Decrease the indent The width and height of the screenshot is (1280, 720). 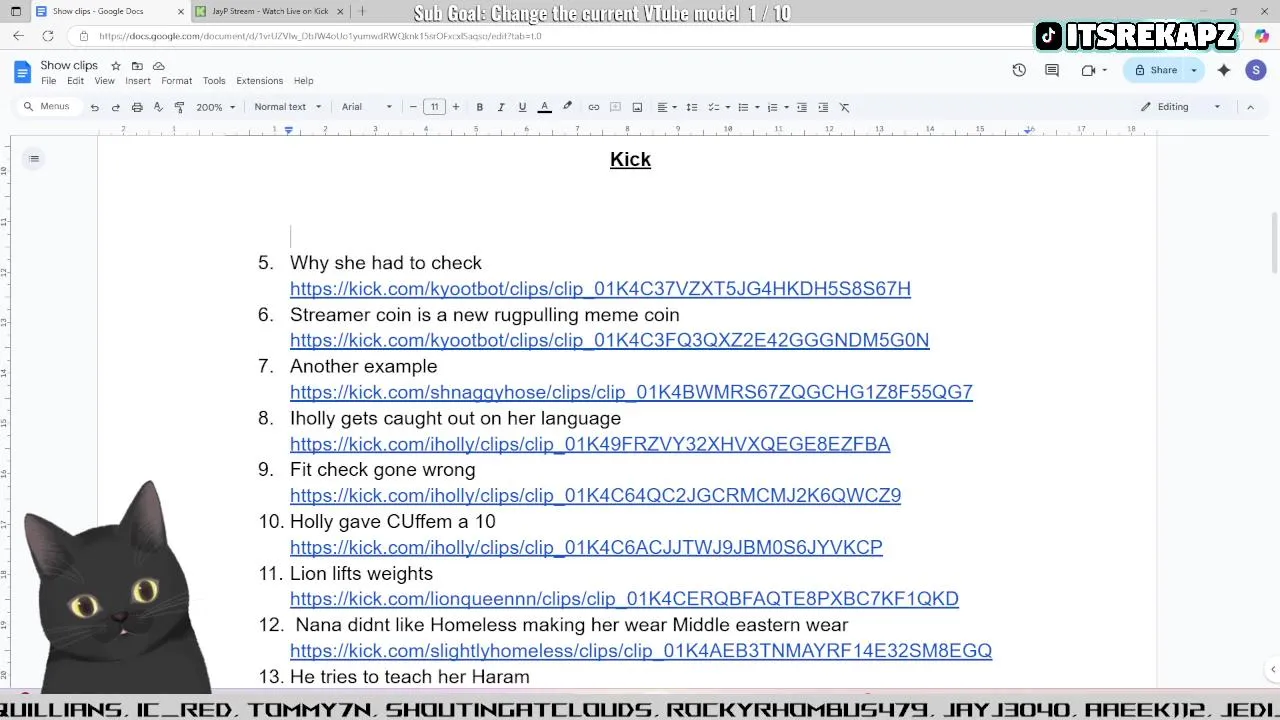[x=801, y=107]
